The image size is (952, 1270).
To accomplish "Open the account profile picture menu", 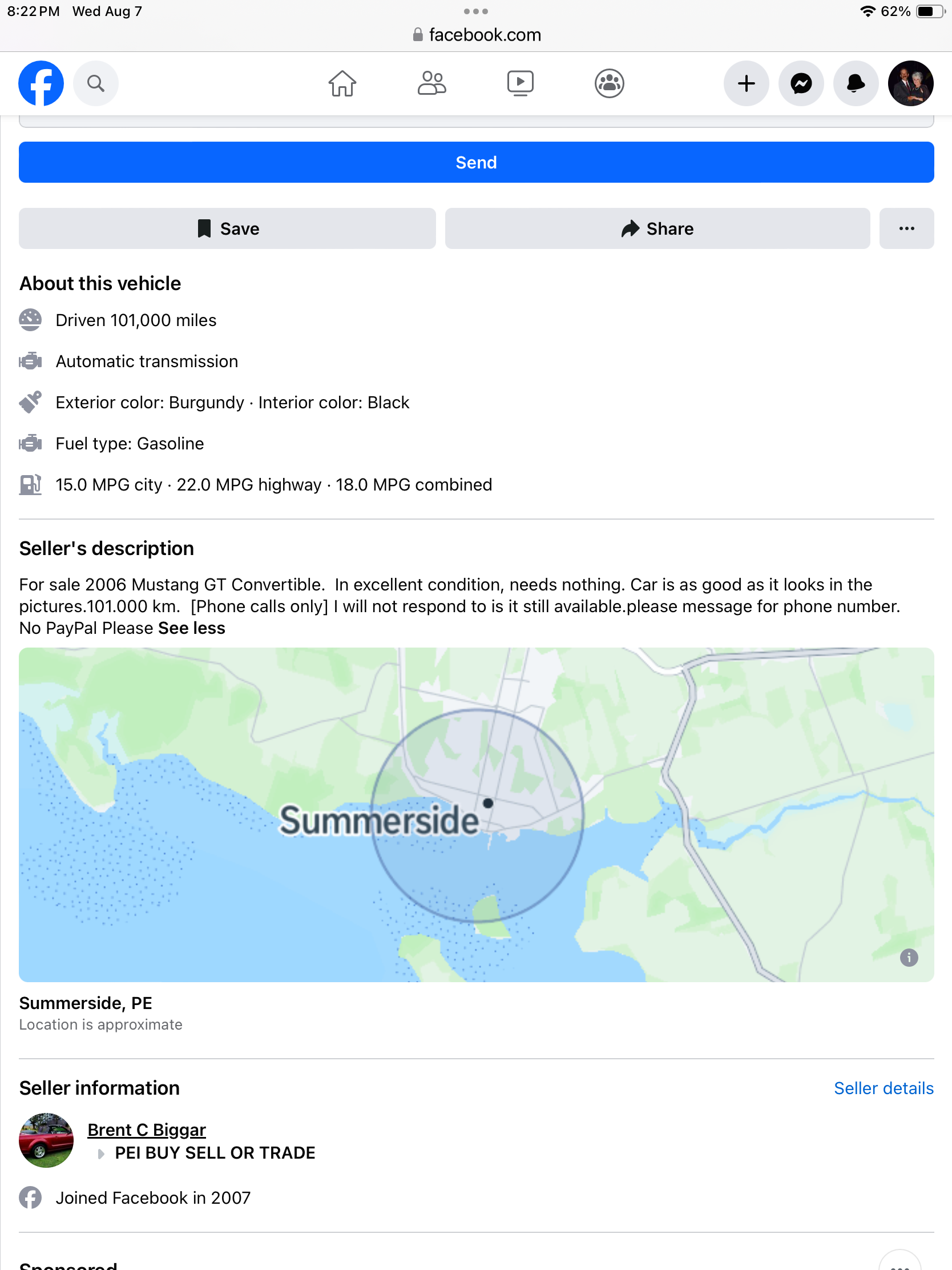I will [910, 84].
